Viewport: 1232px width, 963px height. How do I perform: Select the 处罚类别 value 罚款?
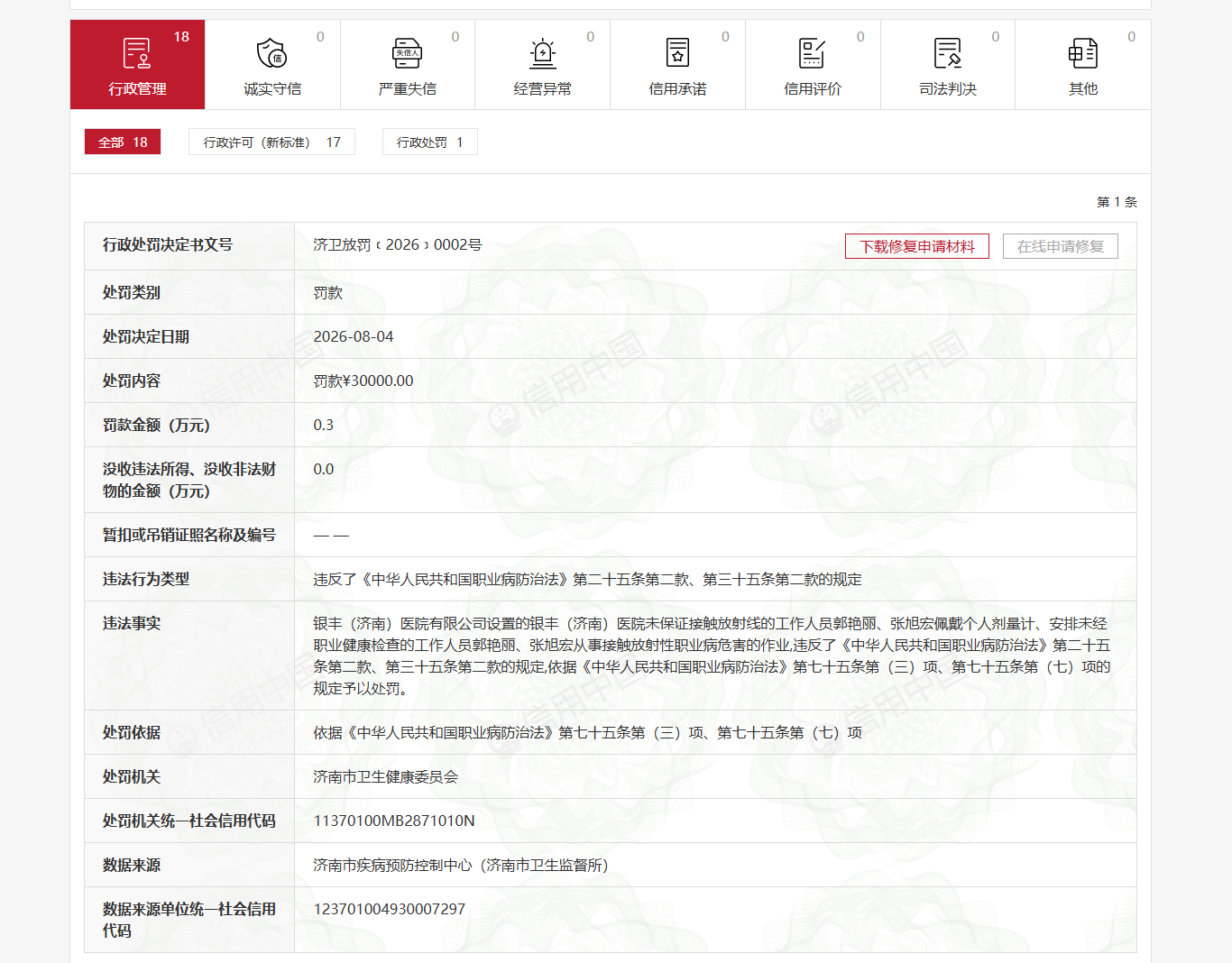coord(328,293)
